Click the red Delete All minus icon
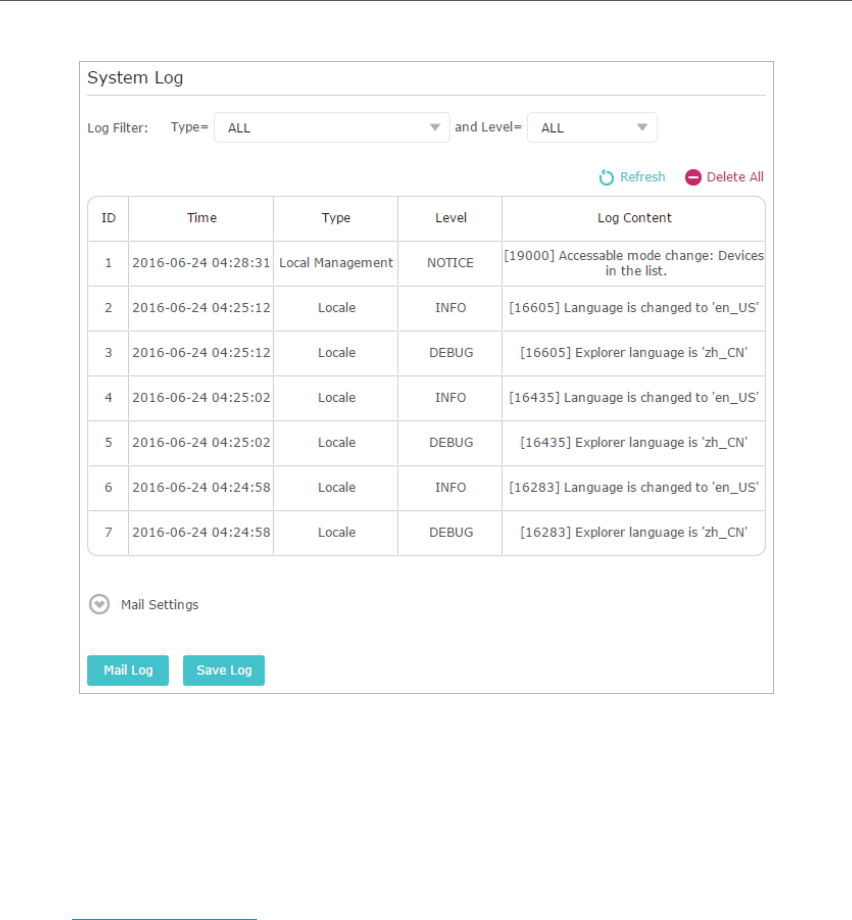Image resolution: width=852 pixels, height=920 pixels. click(693, 177)
